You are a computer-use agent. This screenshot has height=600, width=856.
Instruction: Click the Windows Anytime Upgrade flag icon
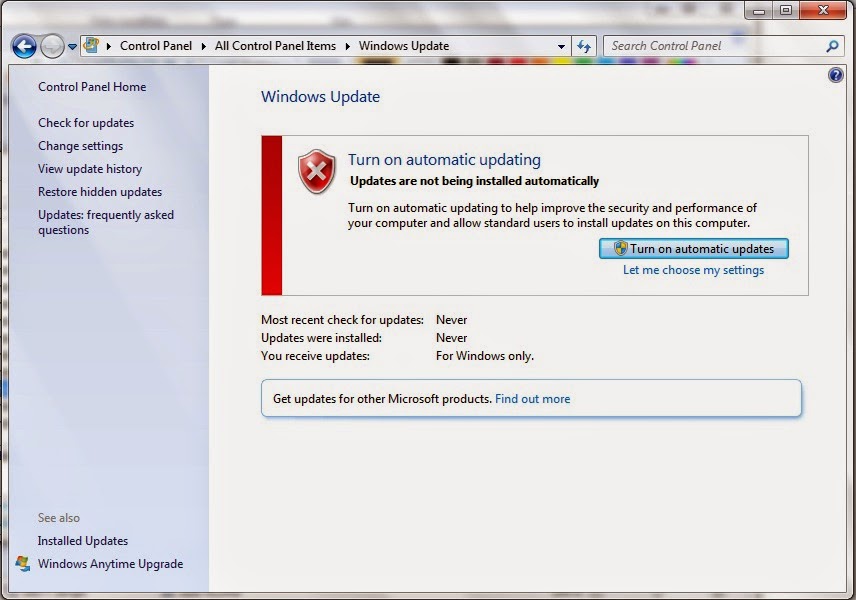coord(23,563)
